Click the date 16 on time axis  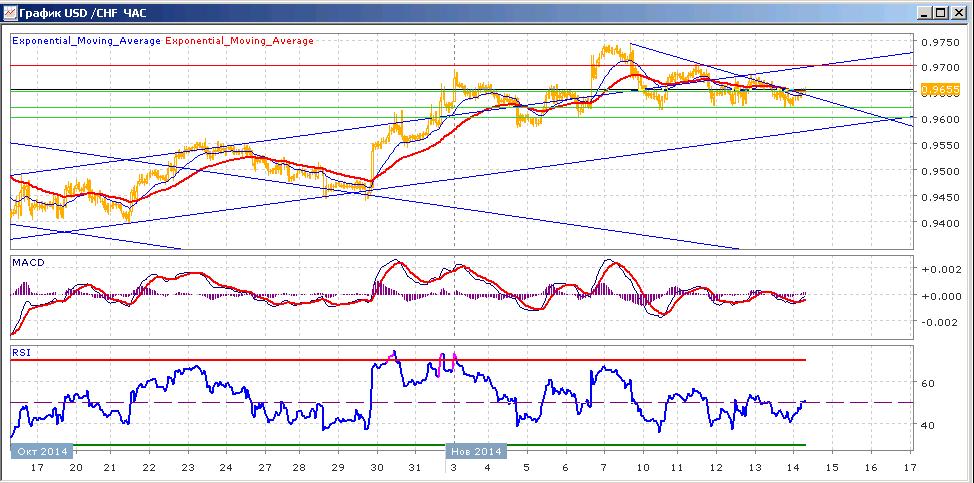point(870,467)
